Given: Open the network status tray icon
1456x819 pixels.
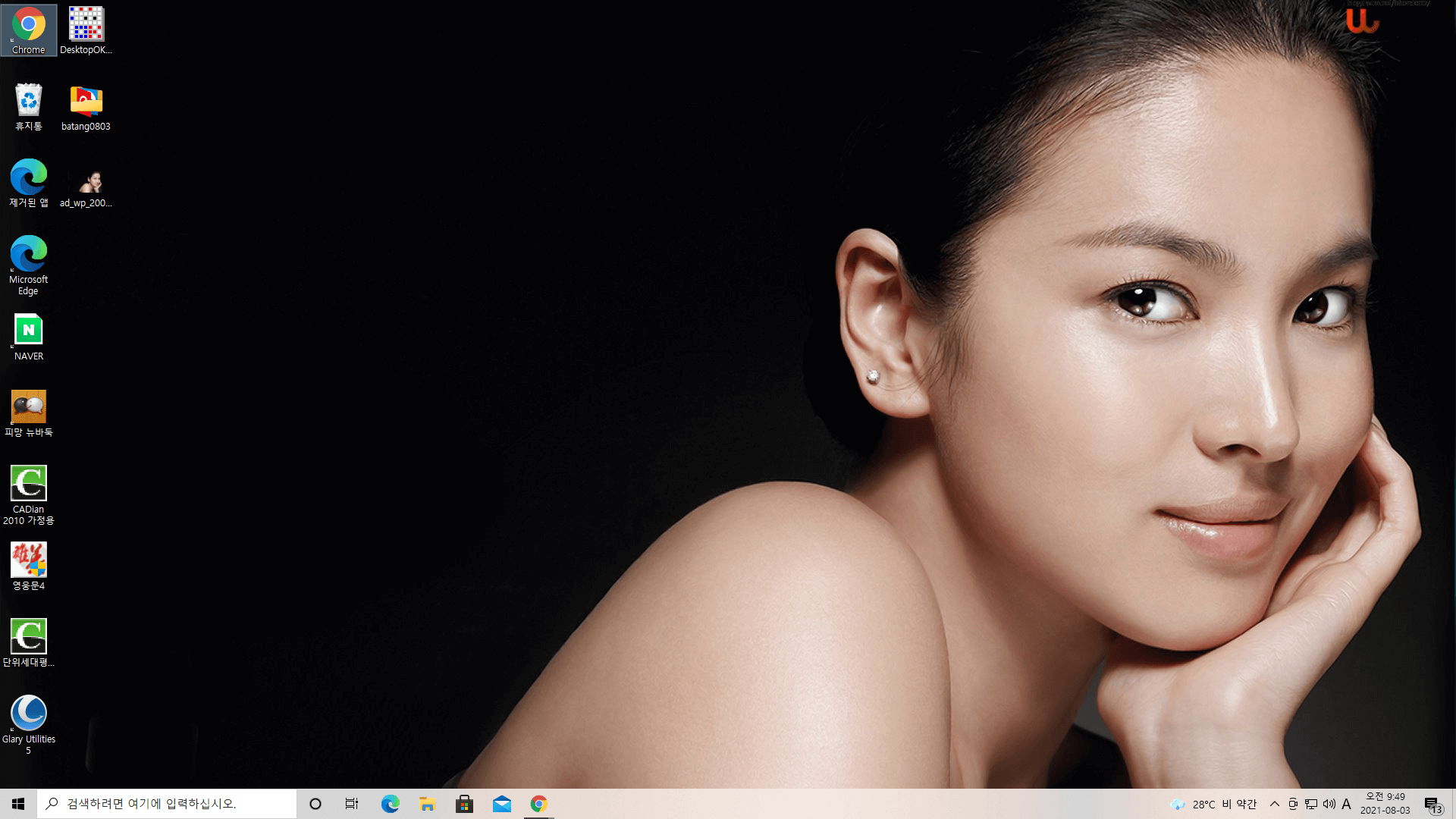Looking at the screenshot, I should [x=1311, y=804].
